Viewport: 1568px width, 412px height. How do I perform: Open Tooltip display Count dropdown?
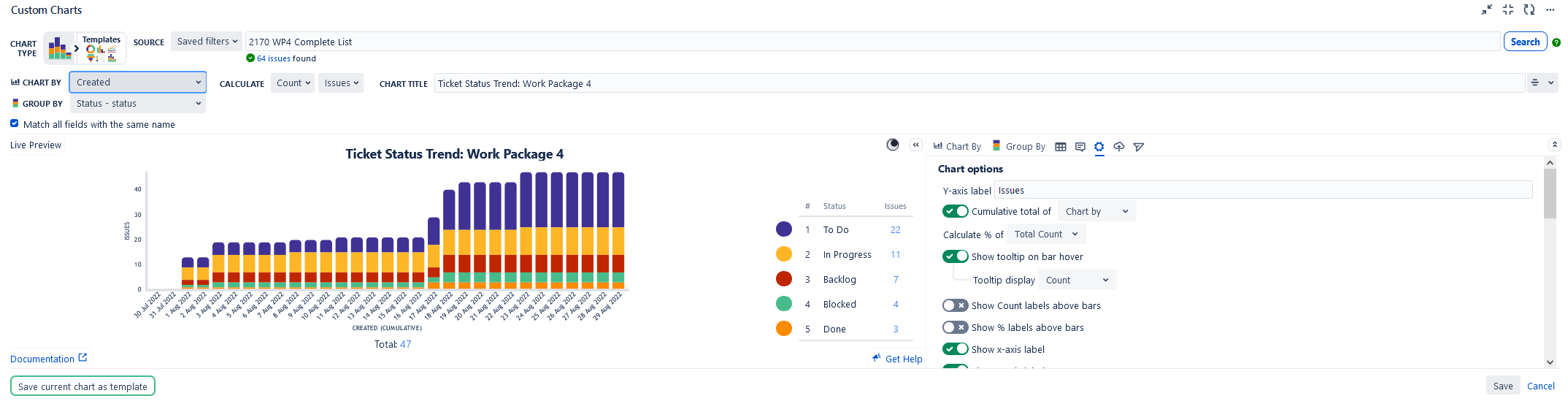tap(1077, 281)
